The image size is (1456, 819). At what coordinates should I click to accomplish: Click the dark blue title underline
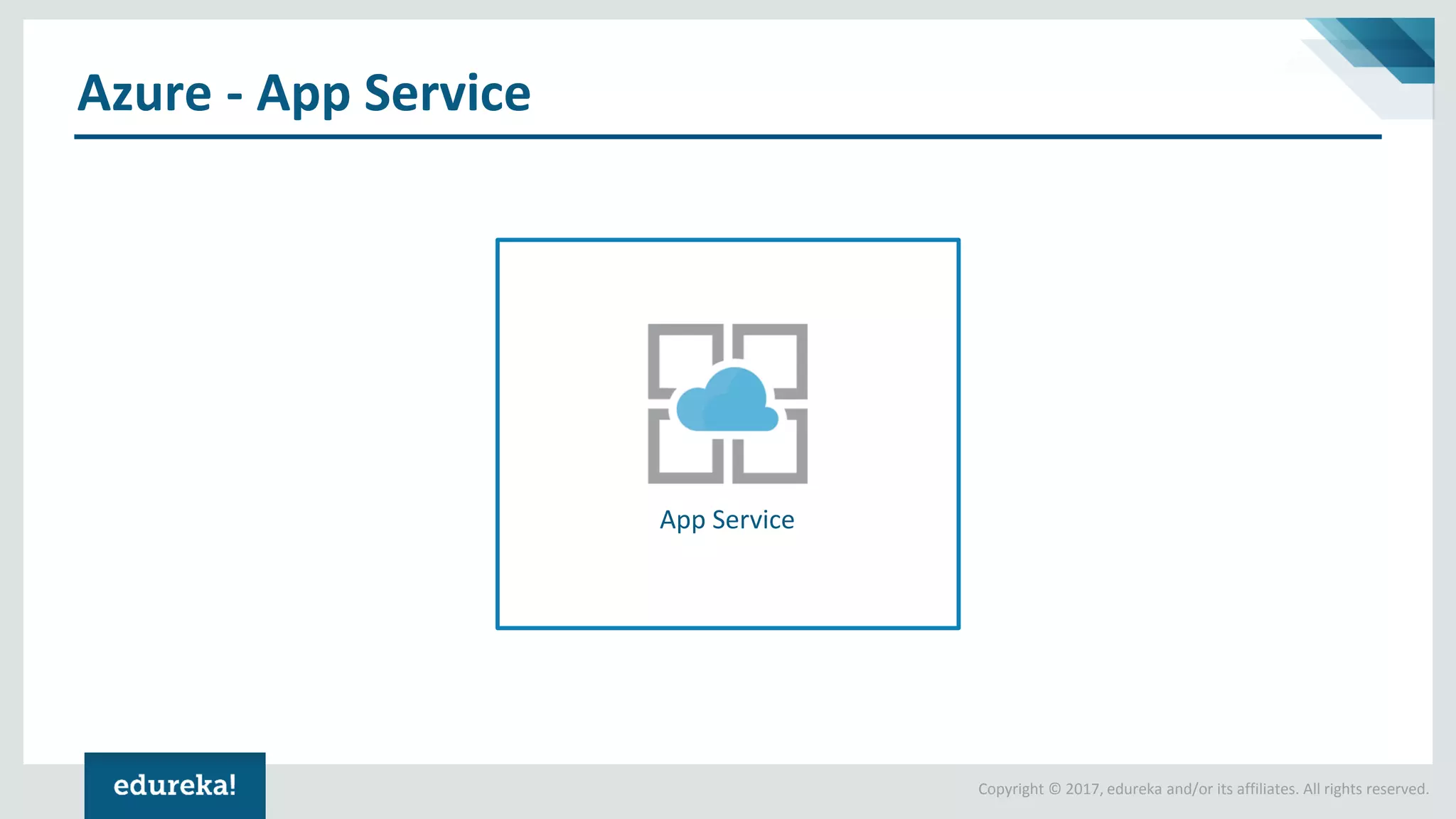[727, 136]
